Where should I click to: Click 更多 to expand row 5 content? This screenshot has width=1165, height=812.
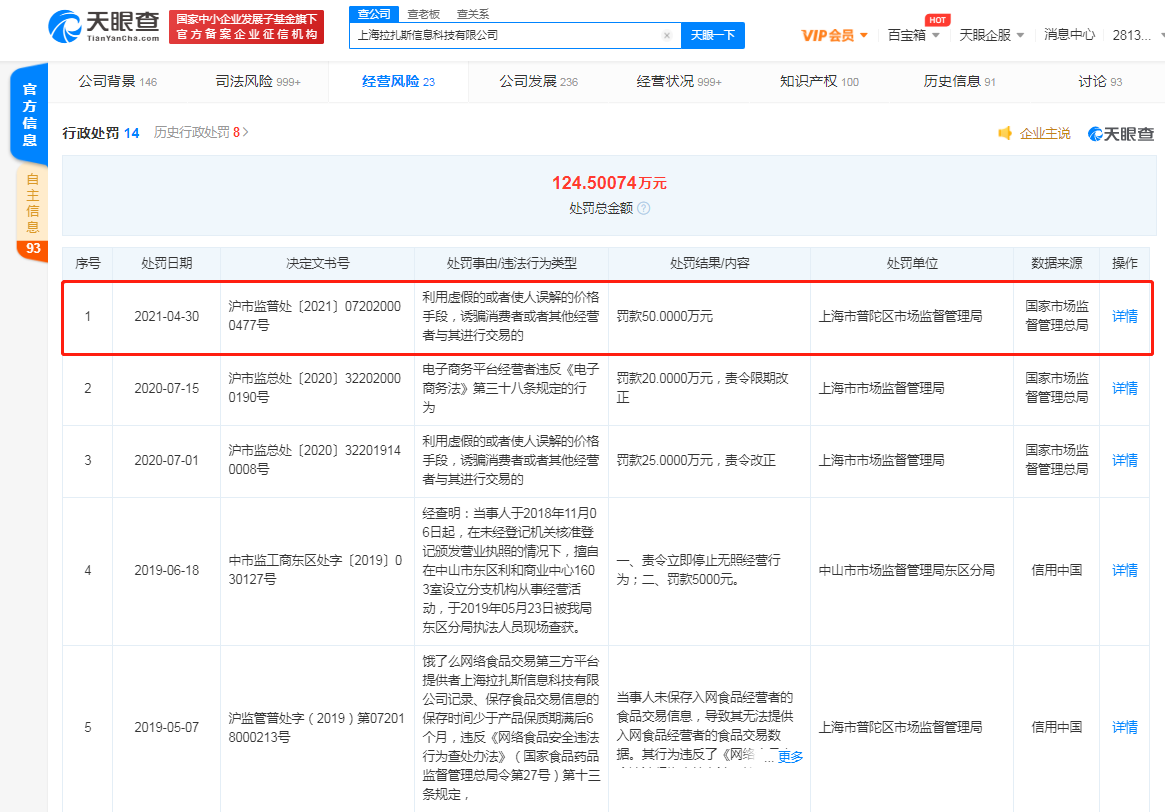click(x=790, y=757)
